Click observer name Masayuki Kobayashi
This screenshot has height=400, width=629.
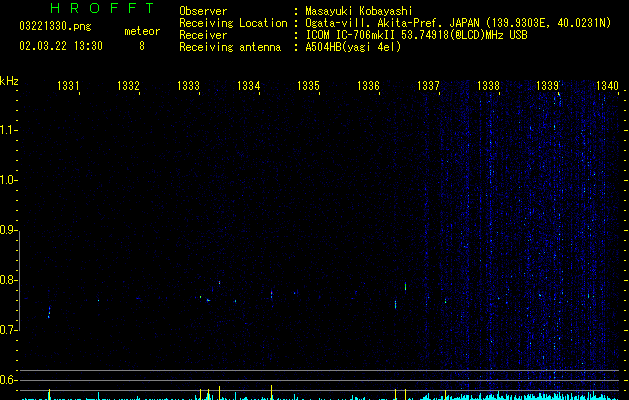[x=359, y=11]
